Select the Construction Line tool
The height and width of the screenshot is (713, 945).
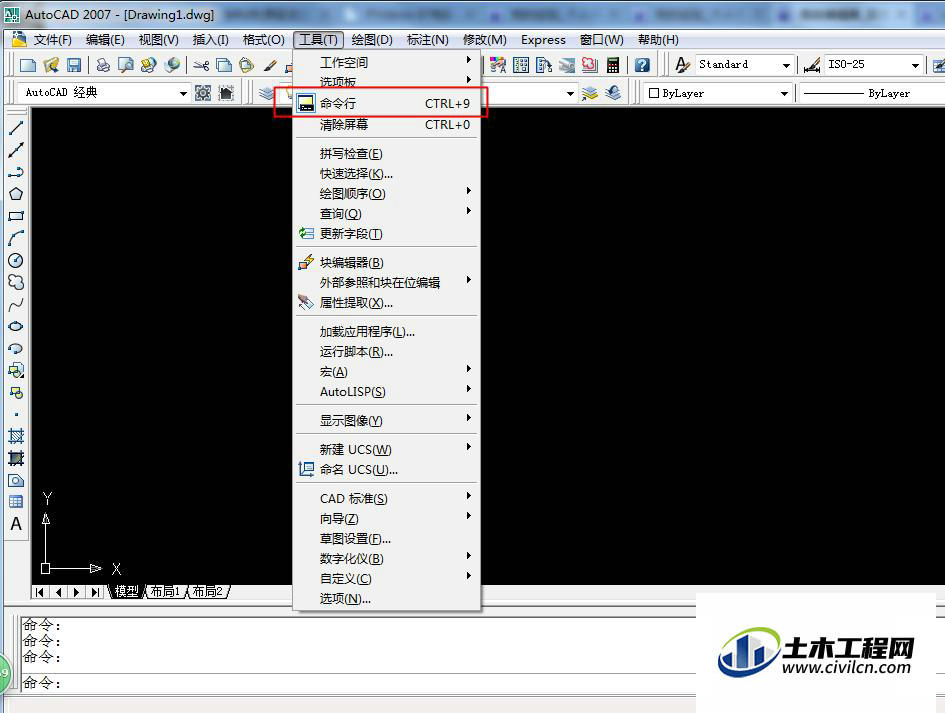point(16,150)
